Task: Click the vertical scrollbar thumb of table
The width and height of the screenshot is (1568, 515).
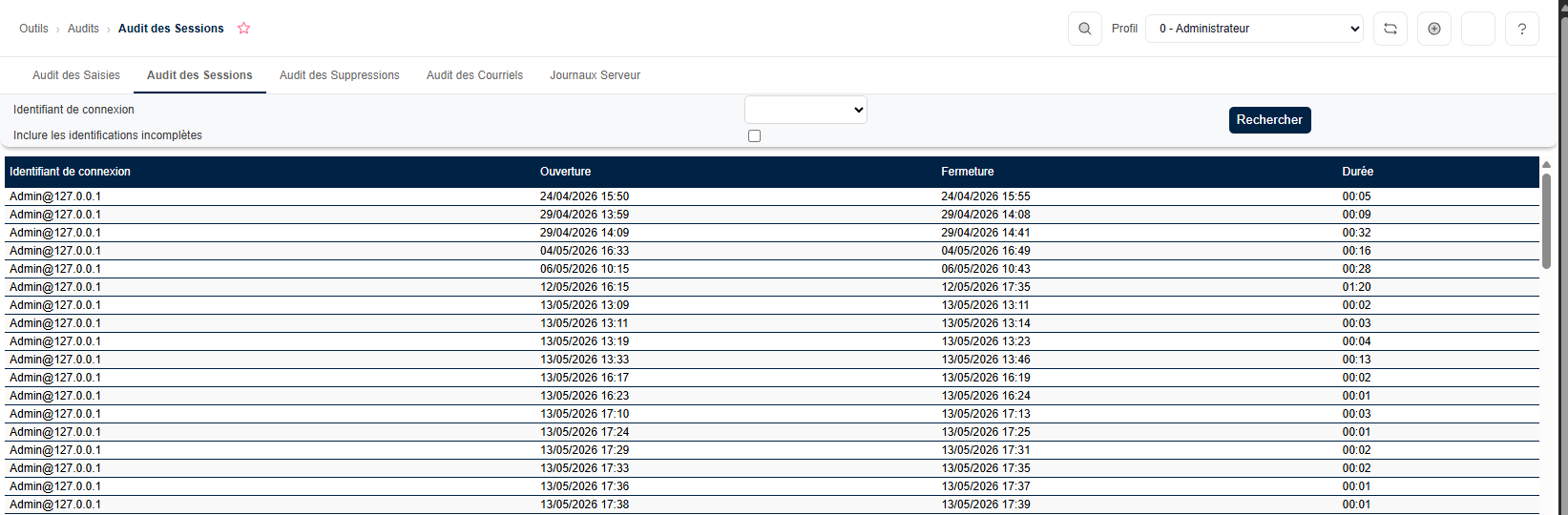Action: click(x=1546, y=220)
